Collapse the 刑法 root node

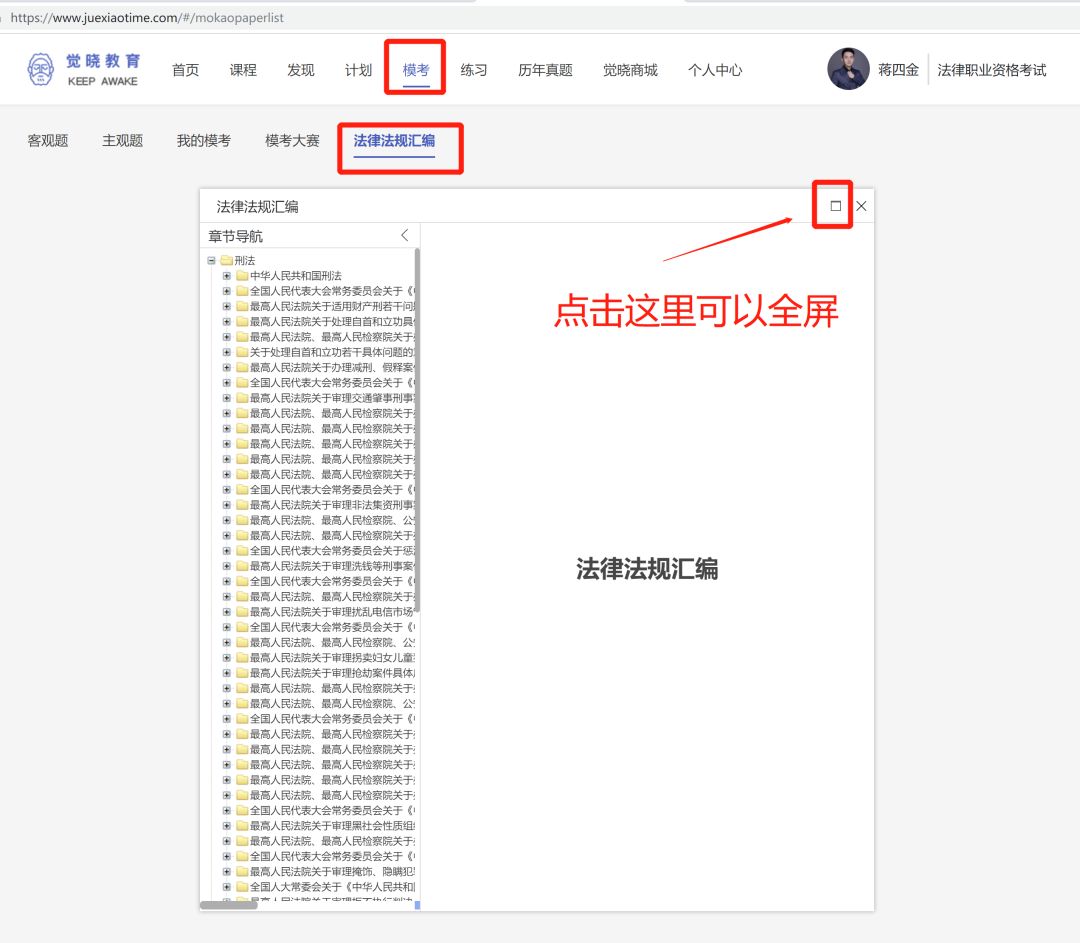click(x=211, y=259)
